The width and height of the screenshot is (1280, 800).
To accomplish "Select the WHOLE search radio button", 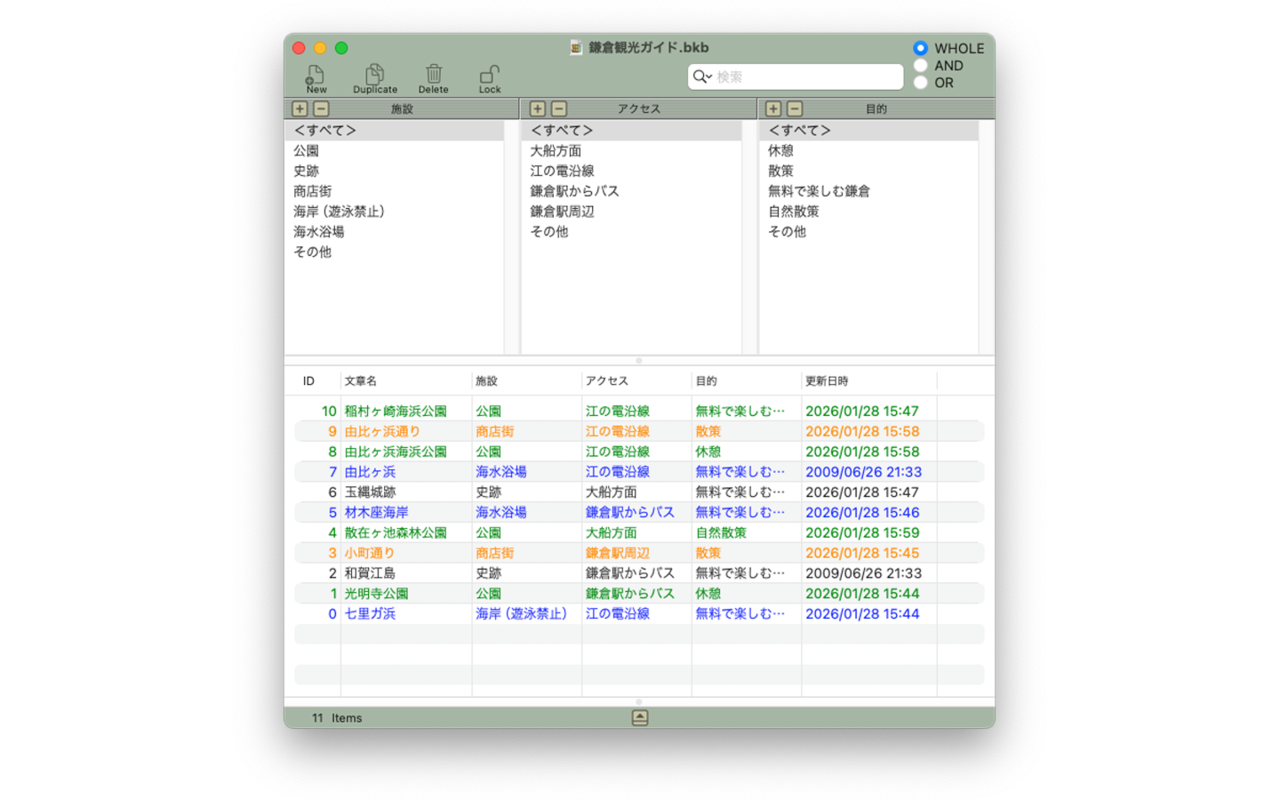I will tap(920, 48).
